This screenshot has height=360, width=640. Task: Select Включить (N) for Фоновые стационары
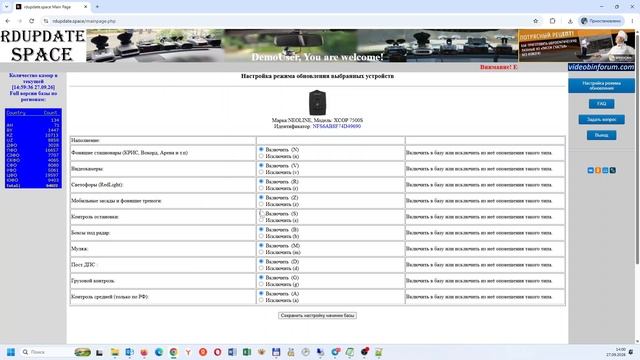(261, 149)
